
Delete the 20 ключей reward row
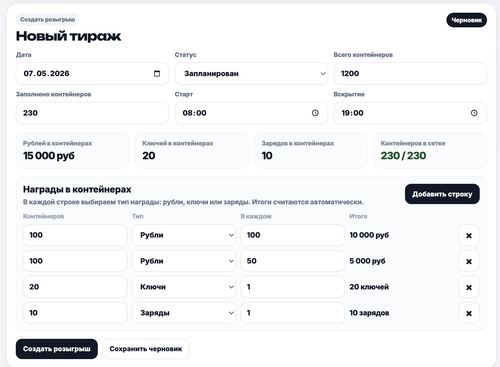pyautogui.click(x=469, y=287)
